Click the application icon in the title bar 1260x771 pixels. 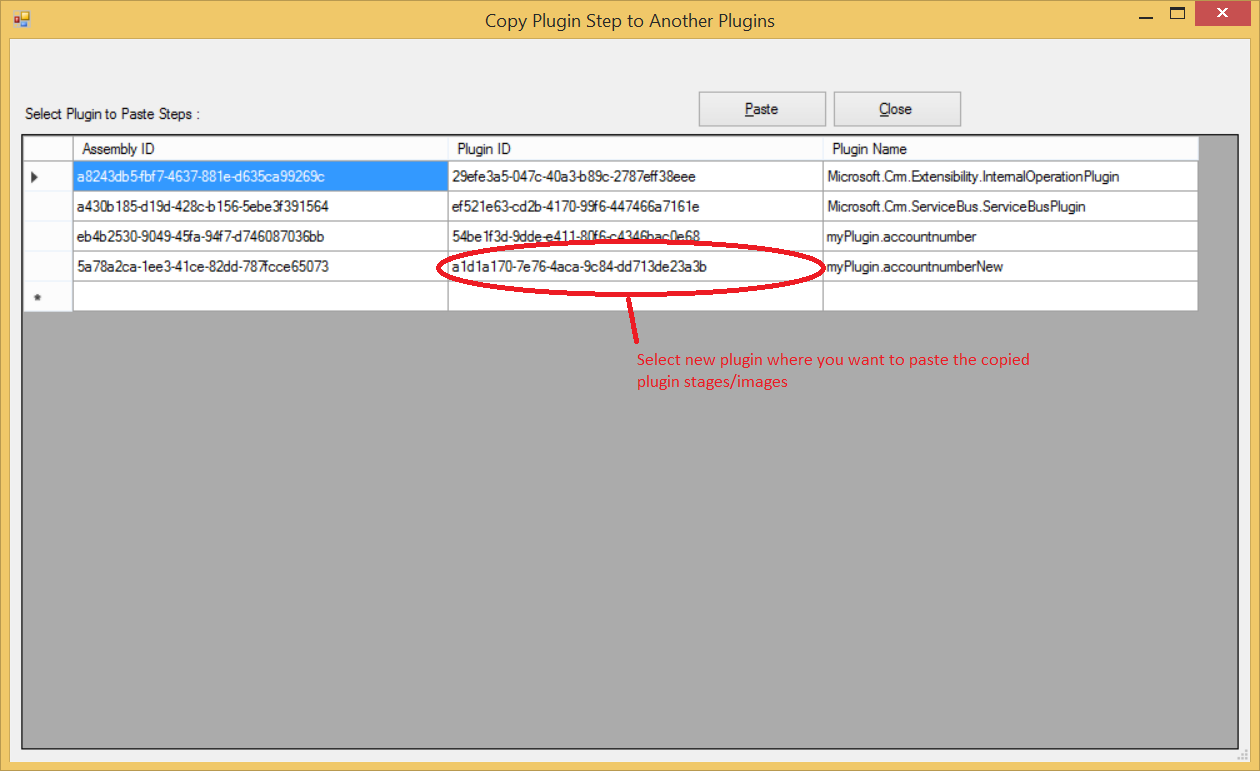tap(21, 19)
